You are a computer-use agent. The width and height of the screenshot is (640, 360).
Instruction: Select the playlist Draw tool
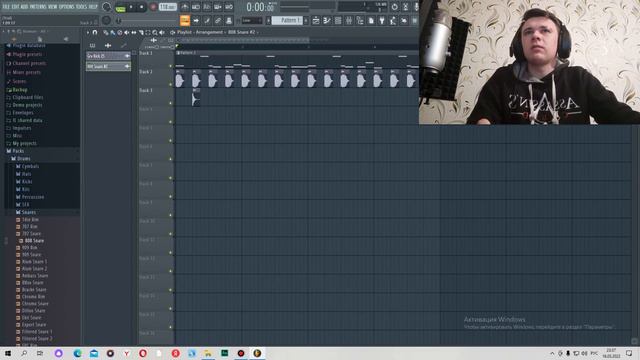pos(106,32)
